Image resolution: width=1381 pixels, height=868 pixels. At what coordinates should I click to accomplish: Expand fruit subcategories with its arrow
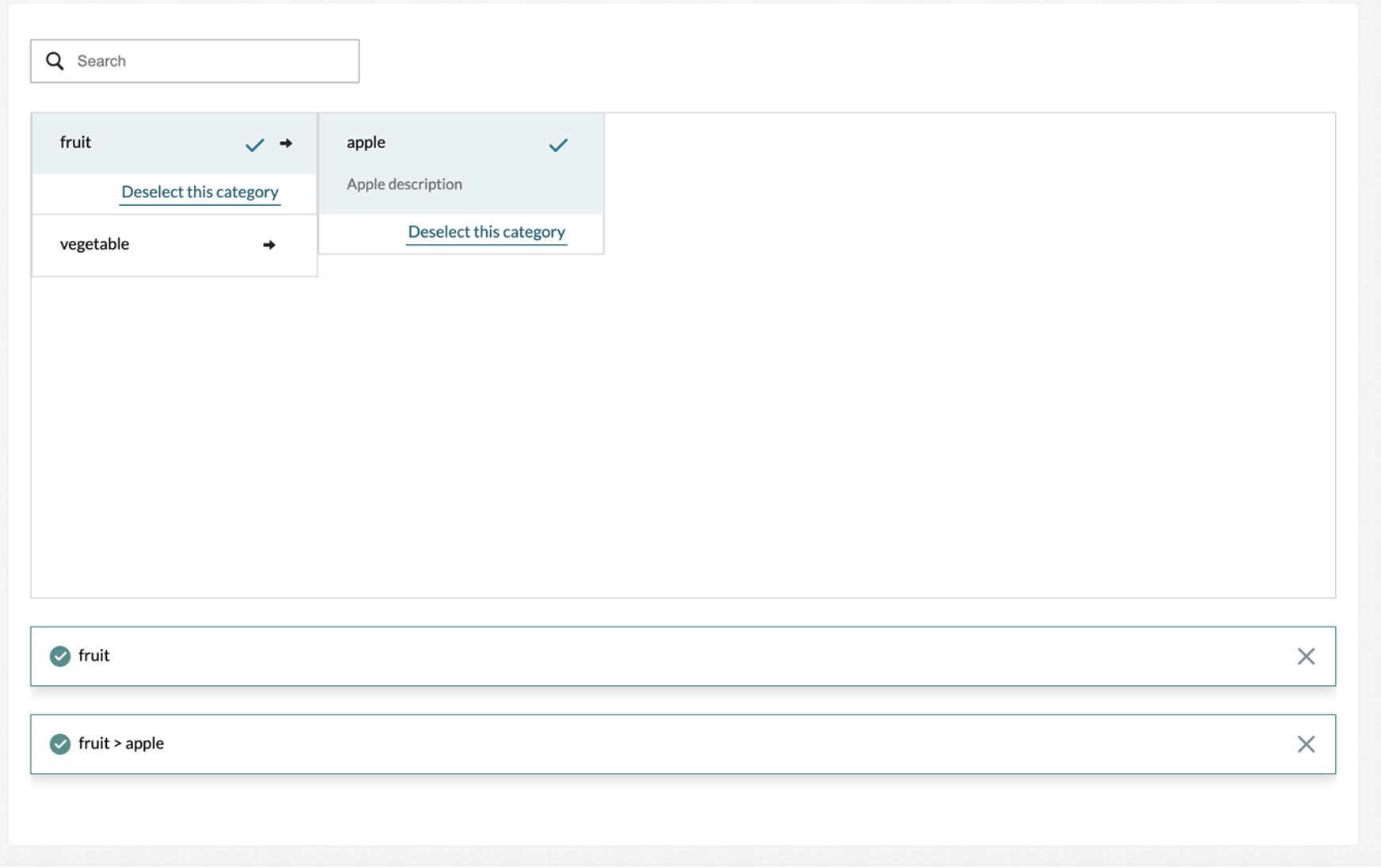coord(286,143)
